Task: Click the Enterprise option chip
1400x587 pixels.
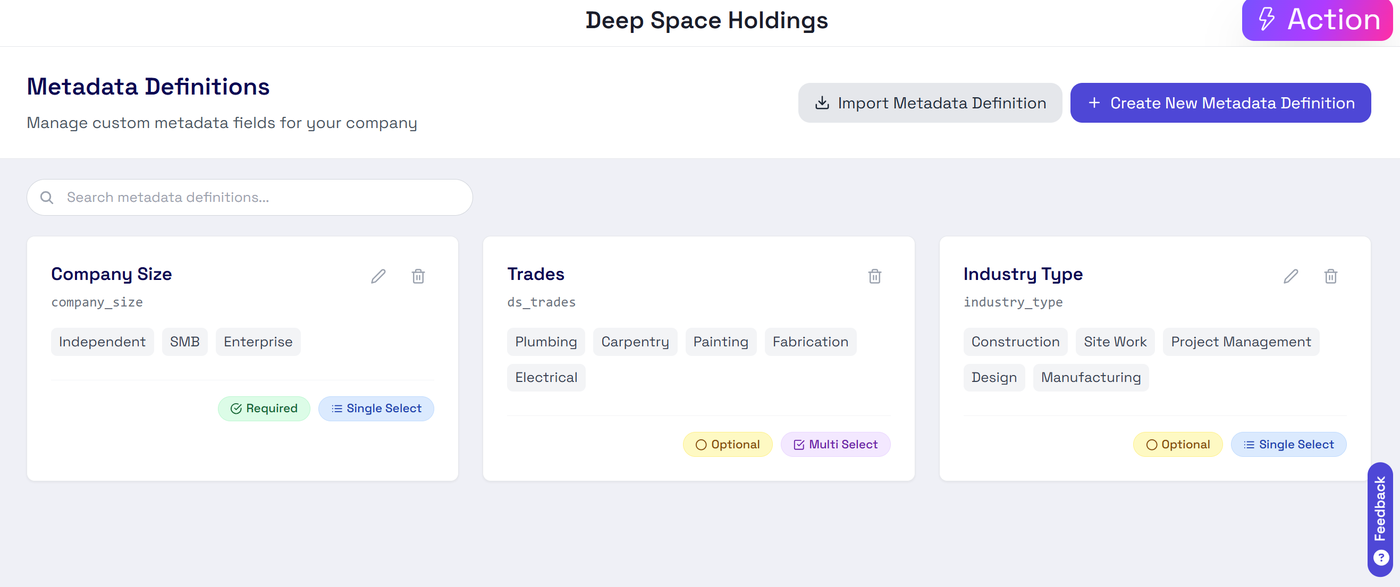Action: [258, 342]
